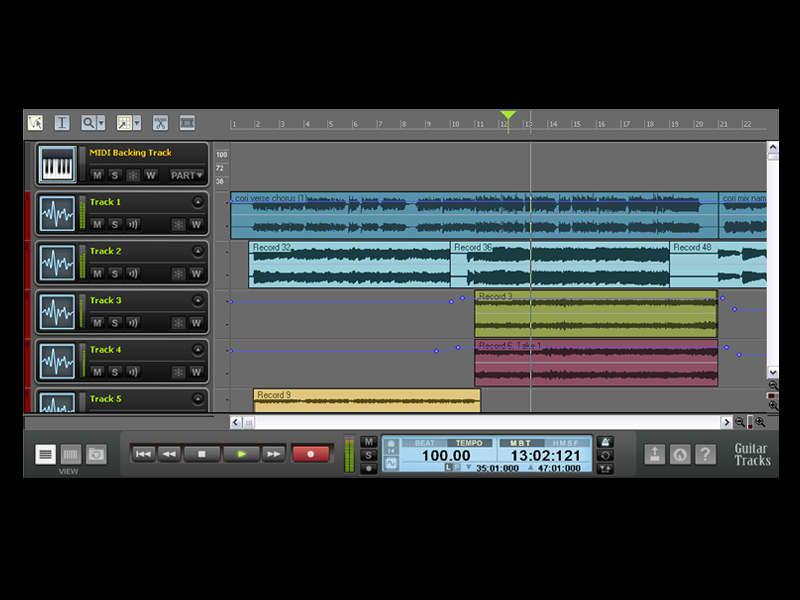Image resolution: width=800 pixels, height=600 pixels.
Task: Click the scissors split tool
Action: (x=160, y=123)
